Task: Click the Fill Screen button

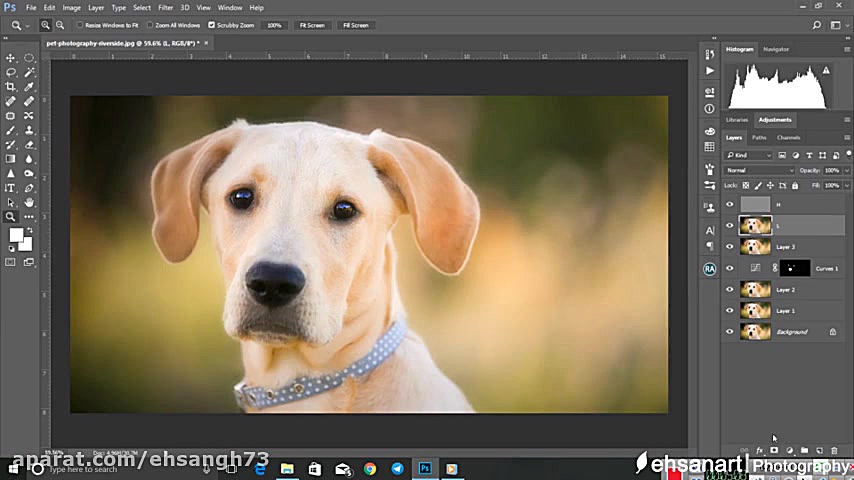Action: coord(355,25)
